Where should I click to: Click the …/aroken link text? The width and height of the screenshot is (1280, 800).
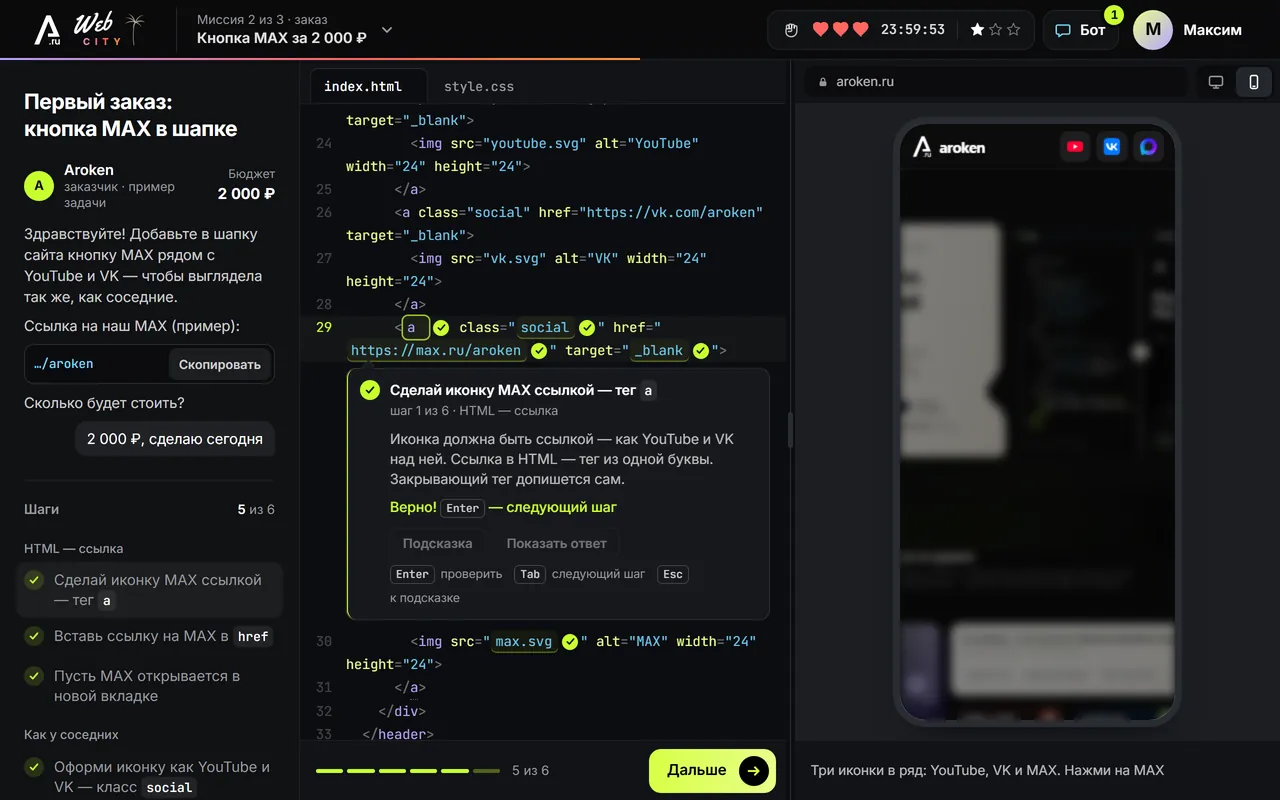[63, 364]
